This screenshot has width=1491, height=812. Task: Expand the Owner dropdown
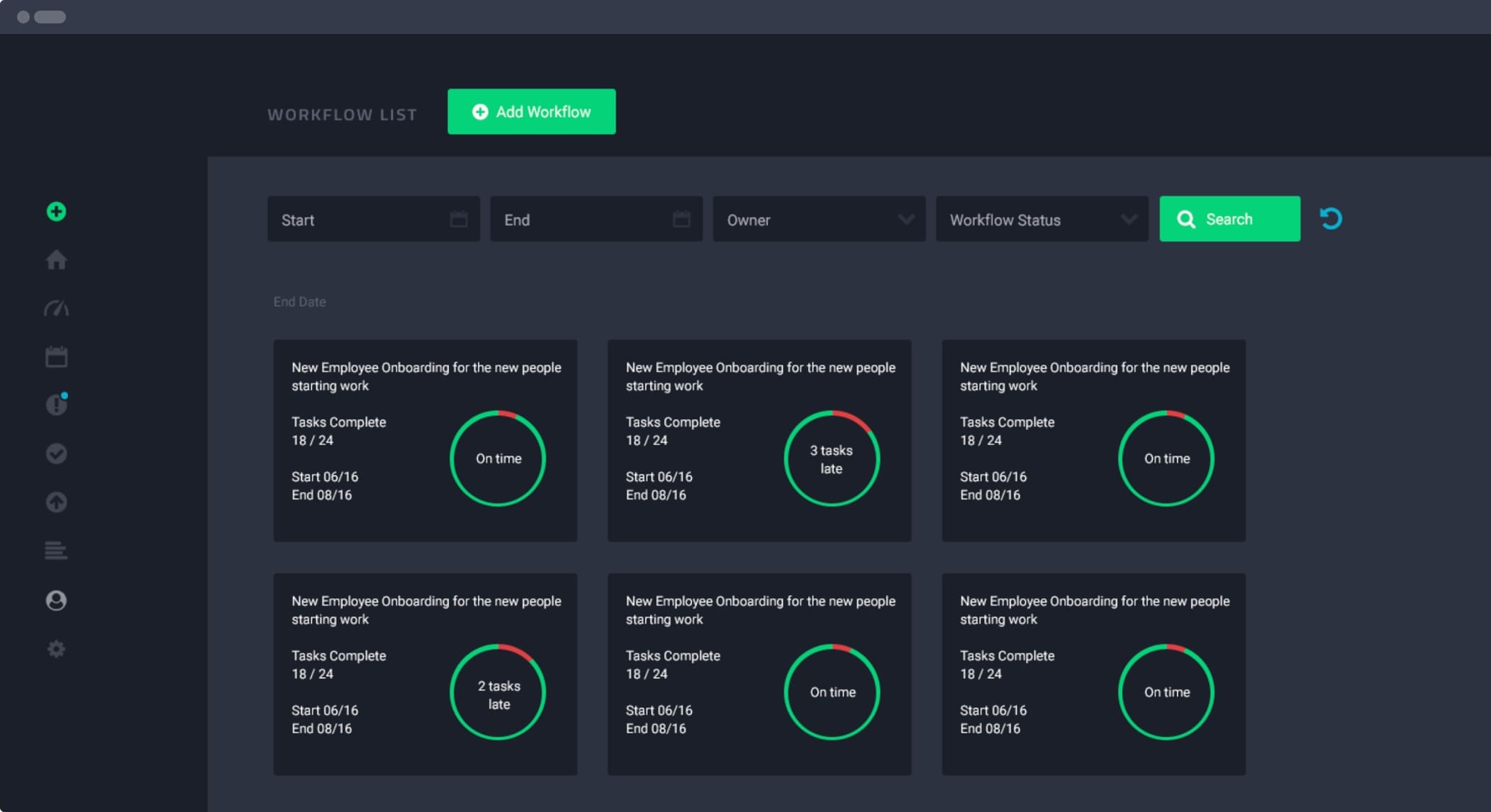(819, 219)
